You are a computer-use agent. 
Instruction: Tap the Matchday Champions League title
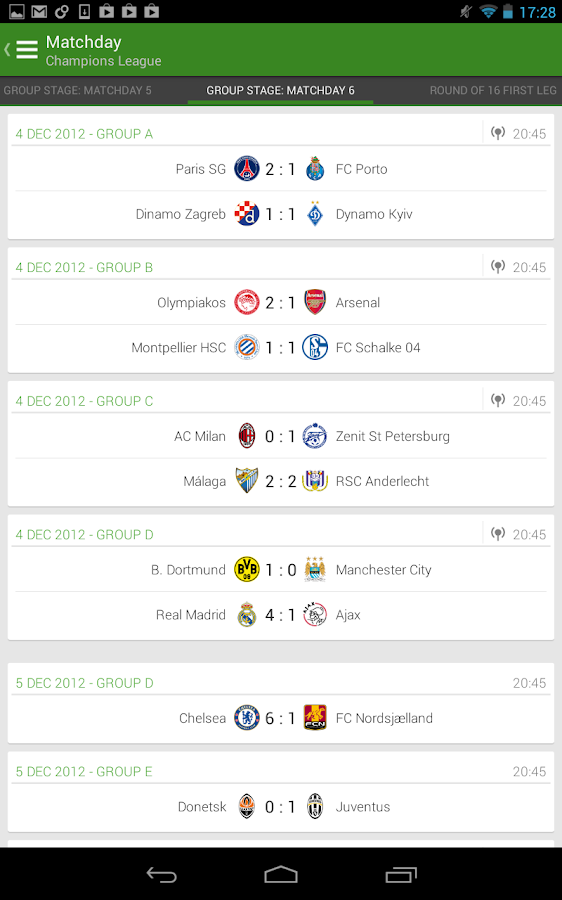click(x=103, y=51)
